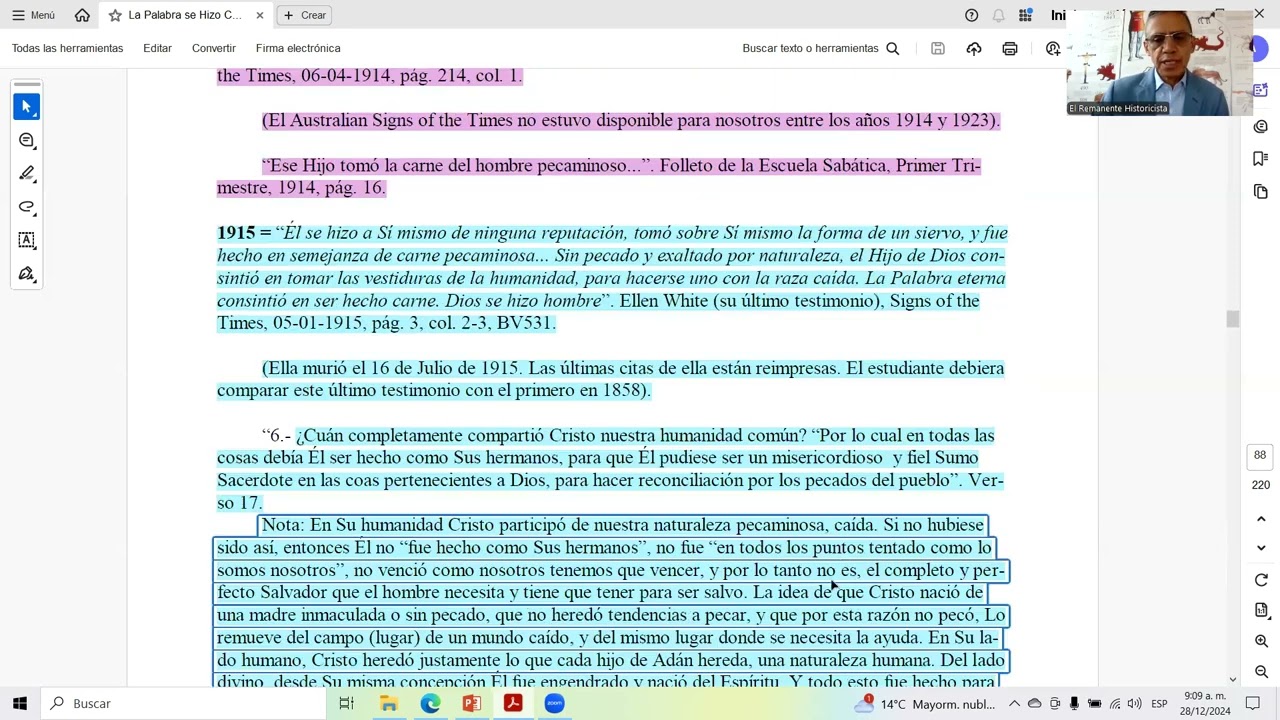Zoom in on the document
The height and width of the screenshot is (720, 1280).
[x=1261, y=641]
